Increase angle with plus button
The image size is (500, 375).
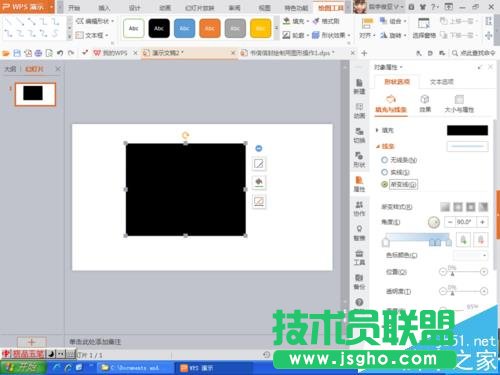click(x=482, y=222)
